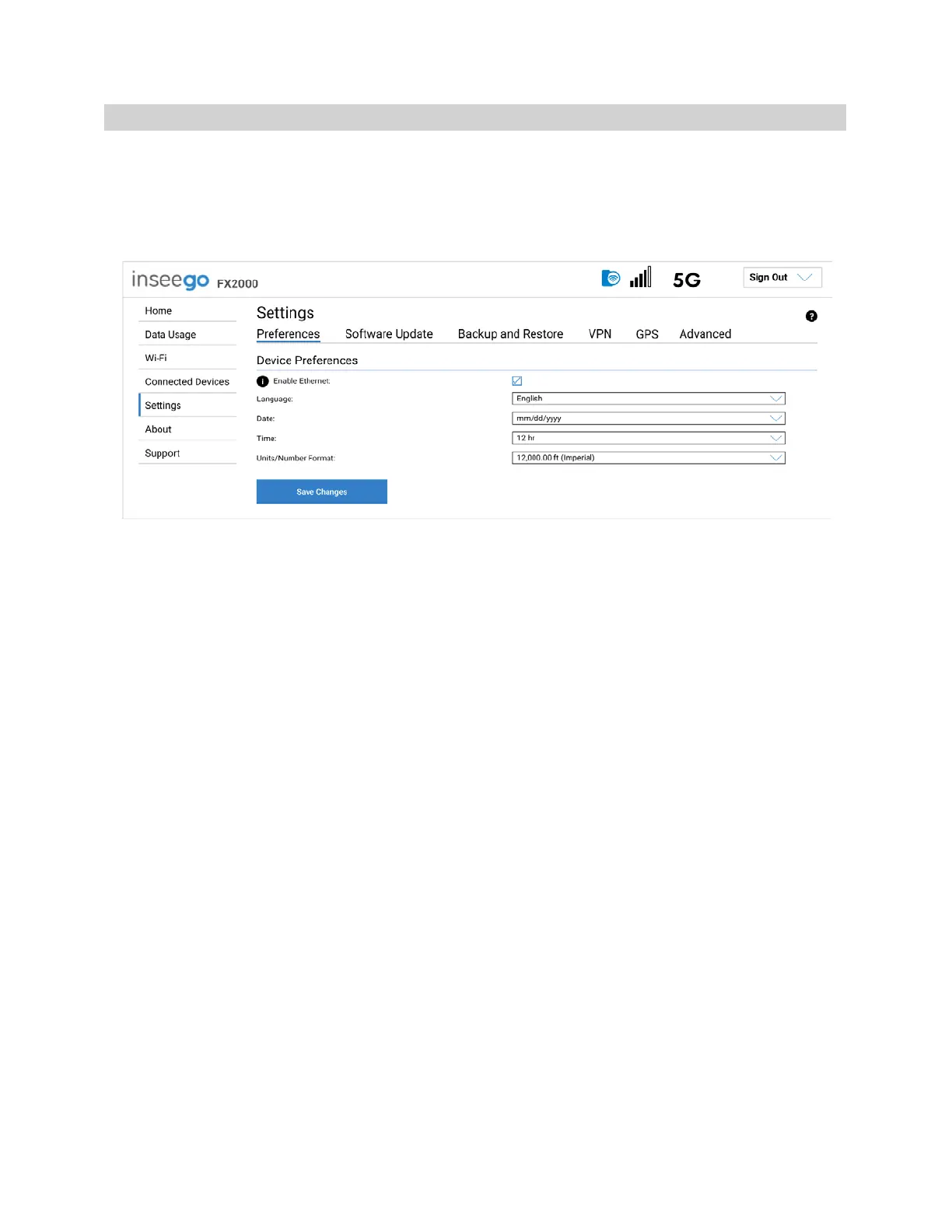Click the signal strength bars icon

[641, 277]
